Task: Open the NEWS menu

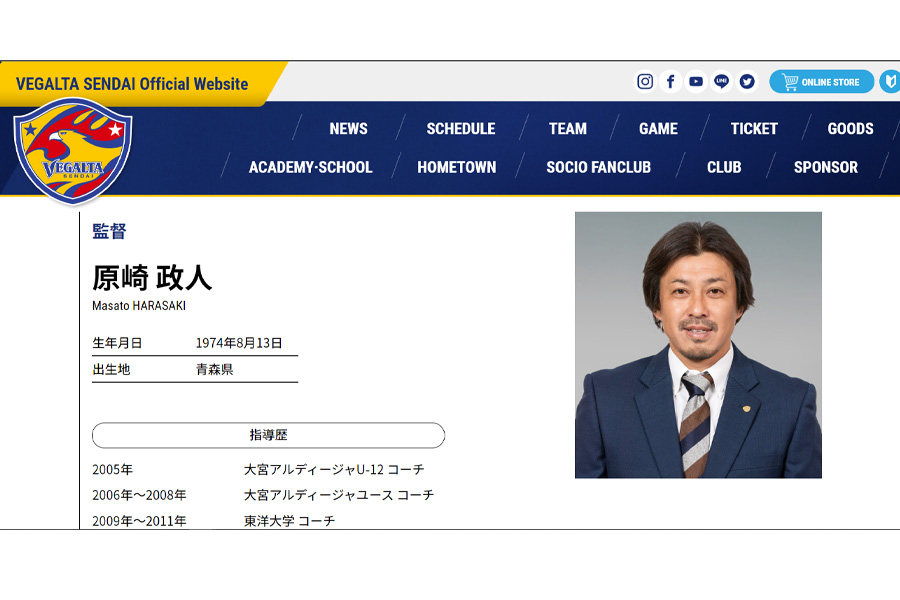Action: coord(348,129)
